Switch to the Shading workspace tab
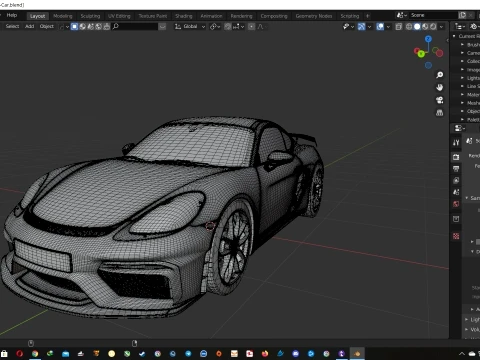The image size is (480, 360). point(184,16)
